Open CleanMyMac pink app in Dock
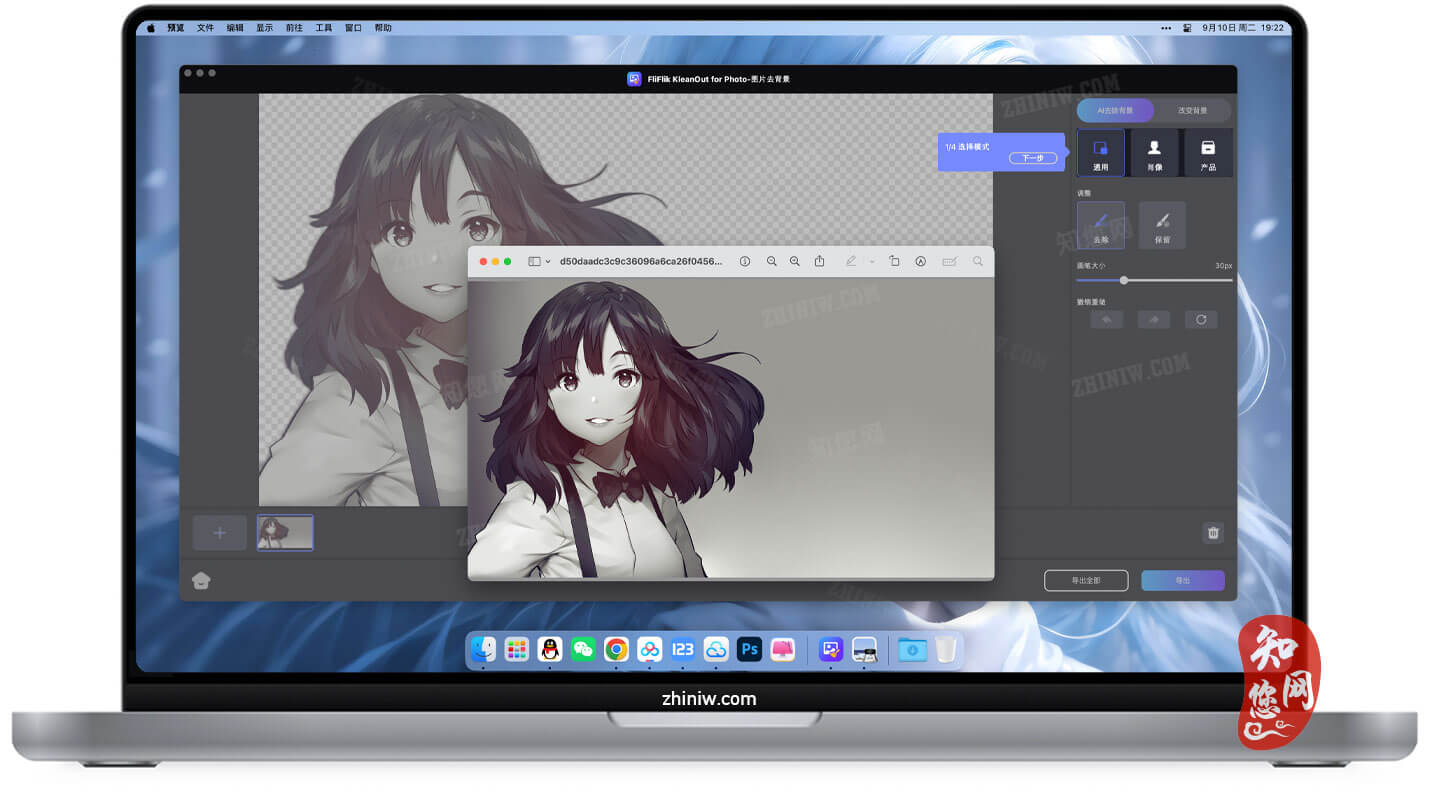The image size is (1429, 797). pos(783,649)
